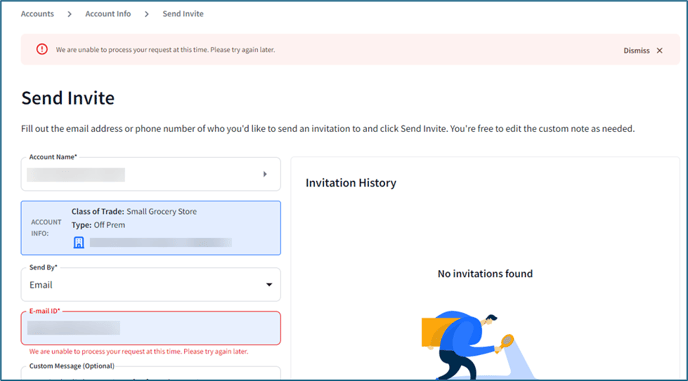688x381 pixels.
Task: Close the error banner with X icon
Action: click(x=659, y=50)
